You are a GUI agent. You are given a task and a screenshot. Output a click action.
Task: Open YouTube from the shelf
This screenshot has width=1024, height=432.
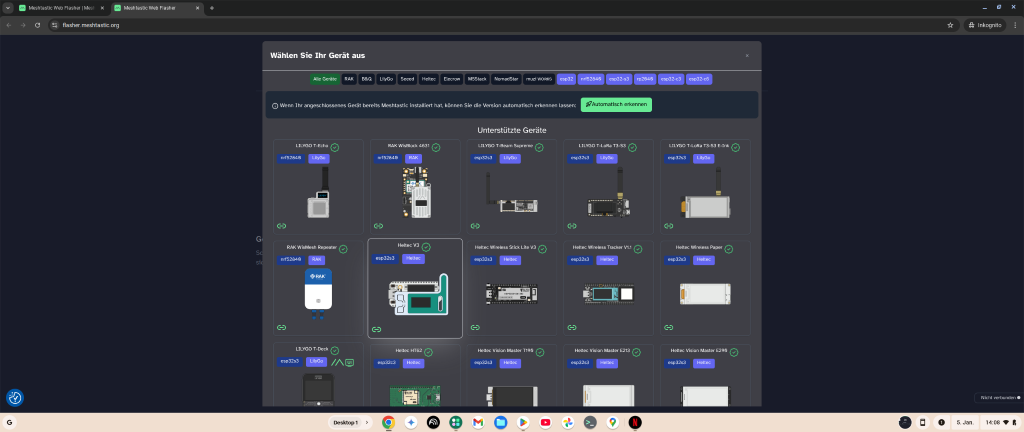coord(544,422)
